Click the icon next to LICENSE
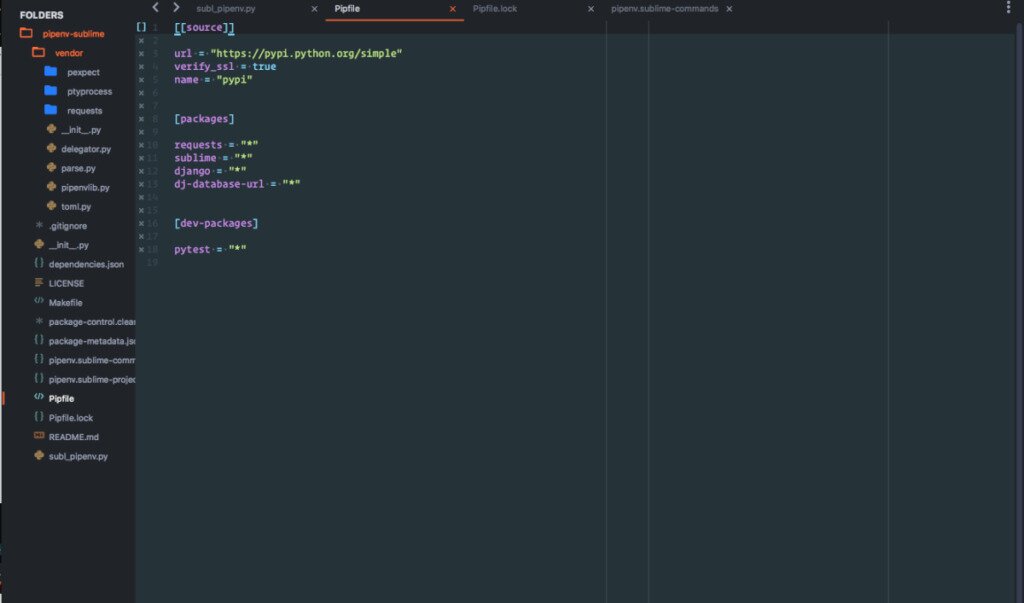This screenshot has height=603, width=1024. point(38,283)
